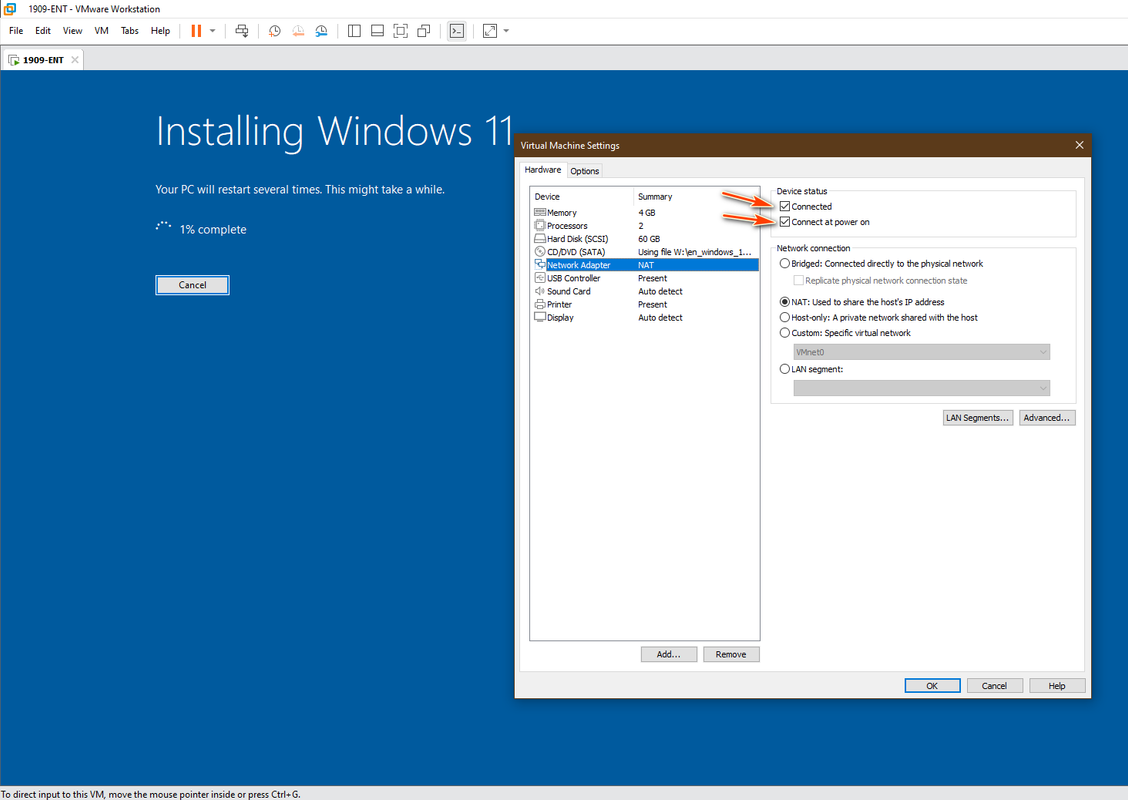Toggle the thumbnail bar view icon
This screenshot has width=1128, height=800.
[x=377, y=31]
